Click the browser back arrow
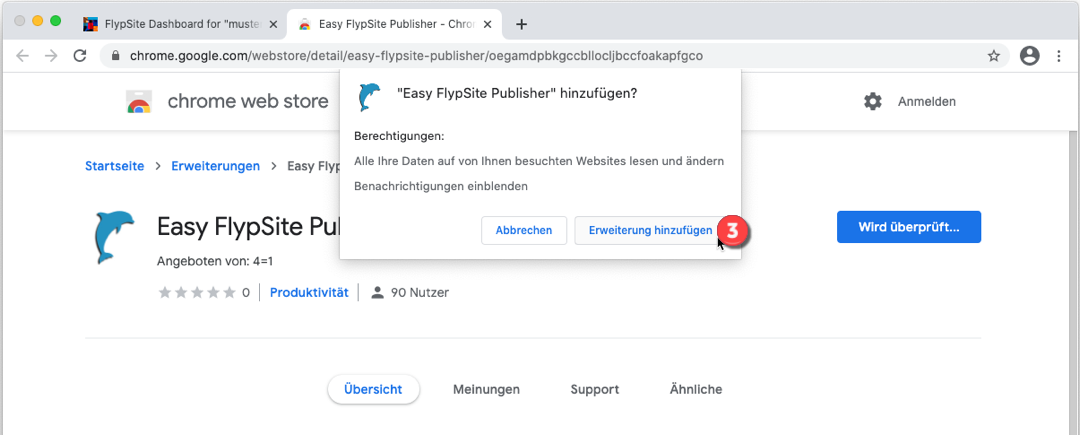This screenshot has height=435, width=1080. coord(23,56)
